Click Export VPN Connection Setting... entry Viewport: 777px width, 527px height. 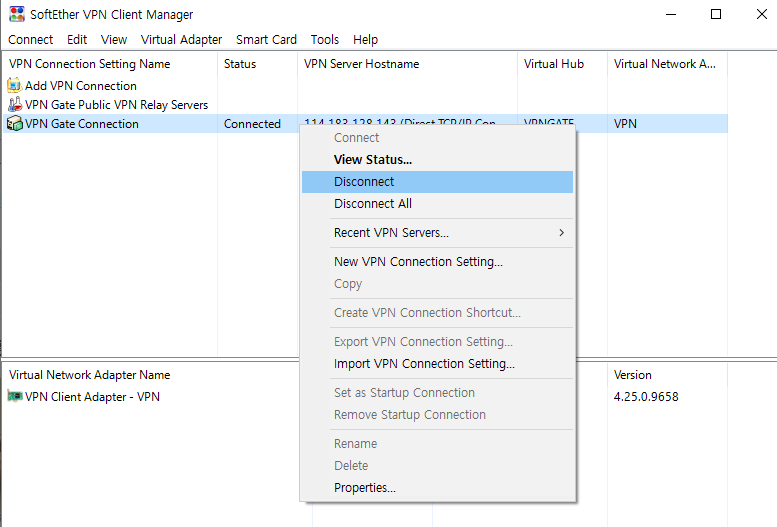pyautogui.click(x=437, y=342)
